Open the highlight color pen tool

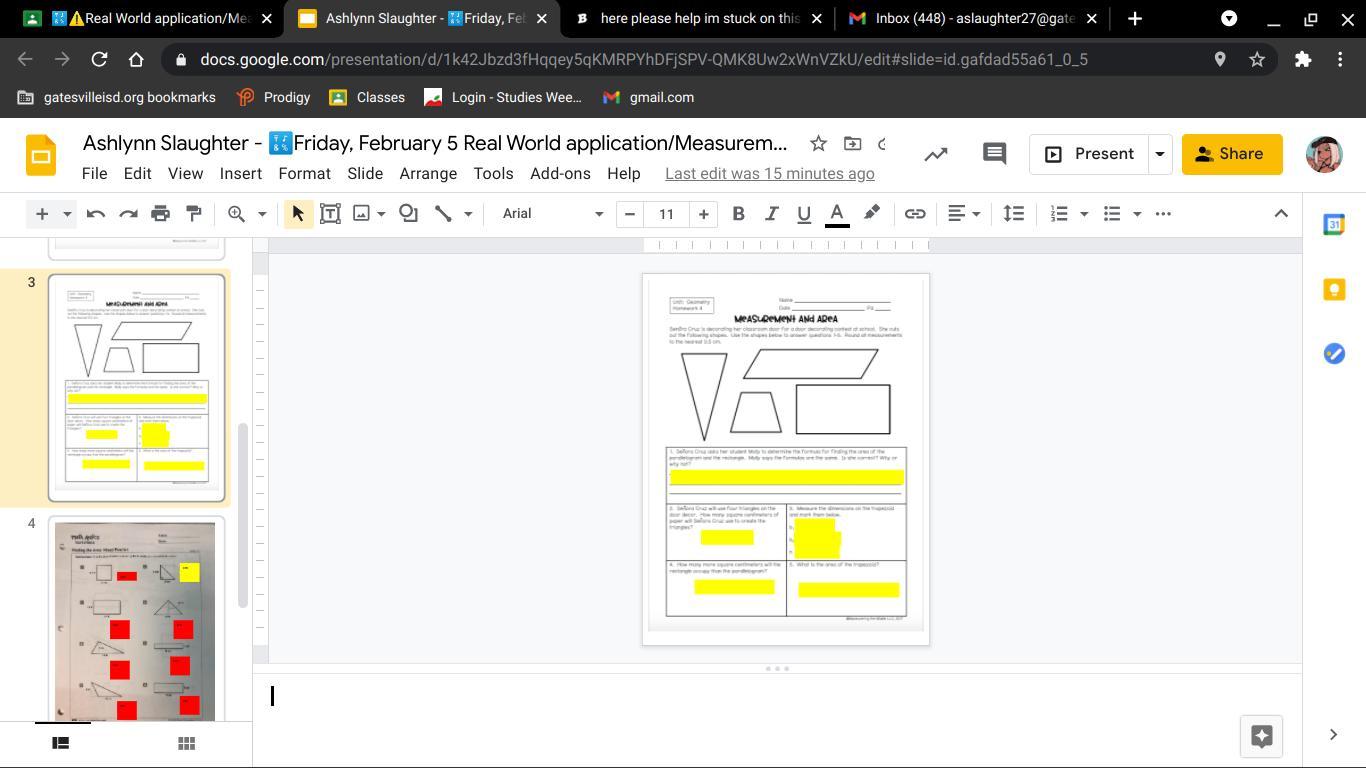pyautogui.click(x=871, y=213)
